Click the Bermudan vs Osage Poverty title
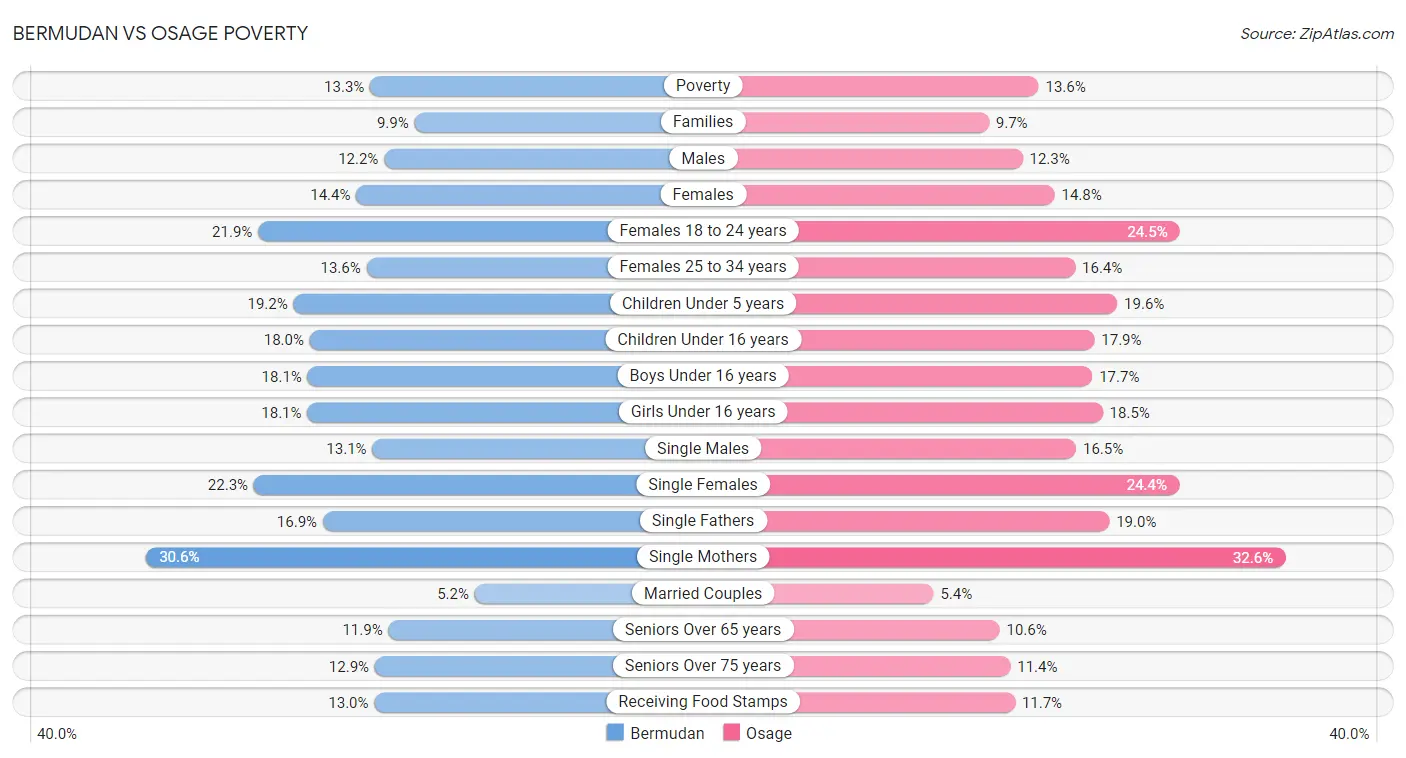Screen dimensions: 1406x758 pos(160,33)
